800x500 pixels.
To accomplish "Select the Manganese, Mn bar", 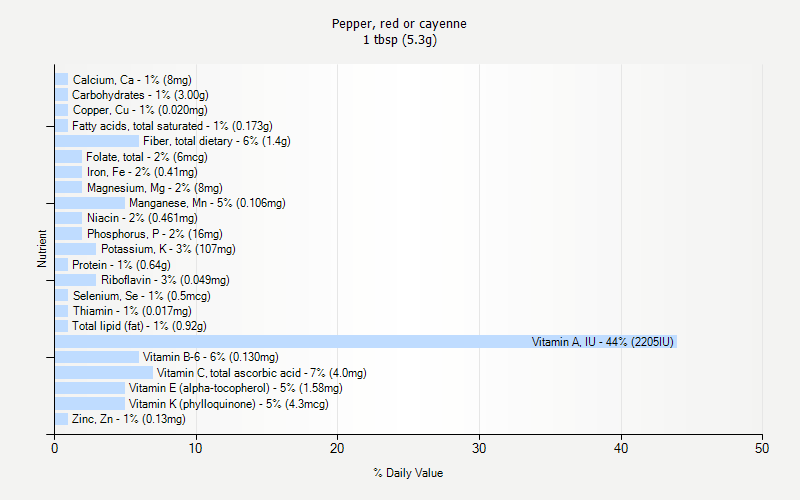I will coord(89,203).
